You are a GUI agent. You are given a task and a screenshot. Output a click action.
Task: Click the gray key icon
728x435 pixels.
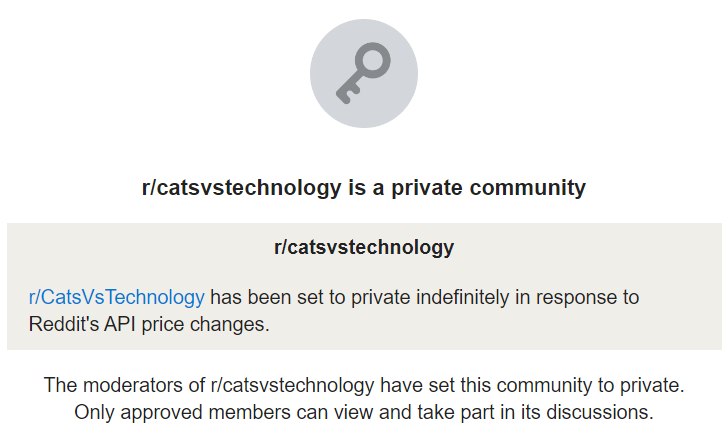pyautogui.click(x=363, y=75)
